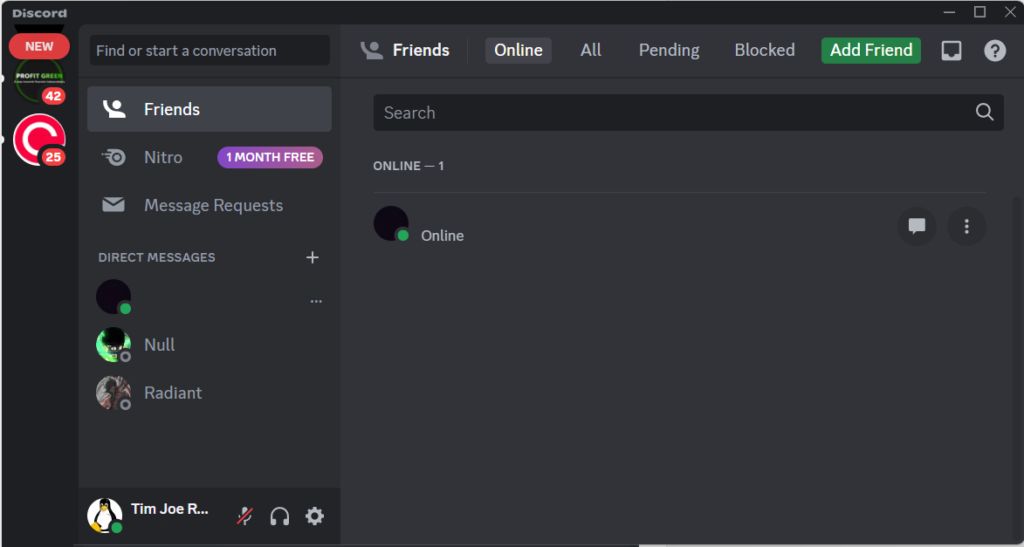Click the Nitro speed icon
This screenshot has height=547, width=1024.
114,157
